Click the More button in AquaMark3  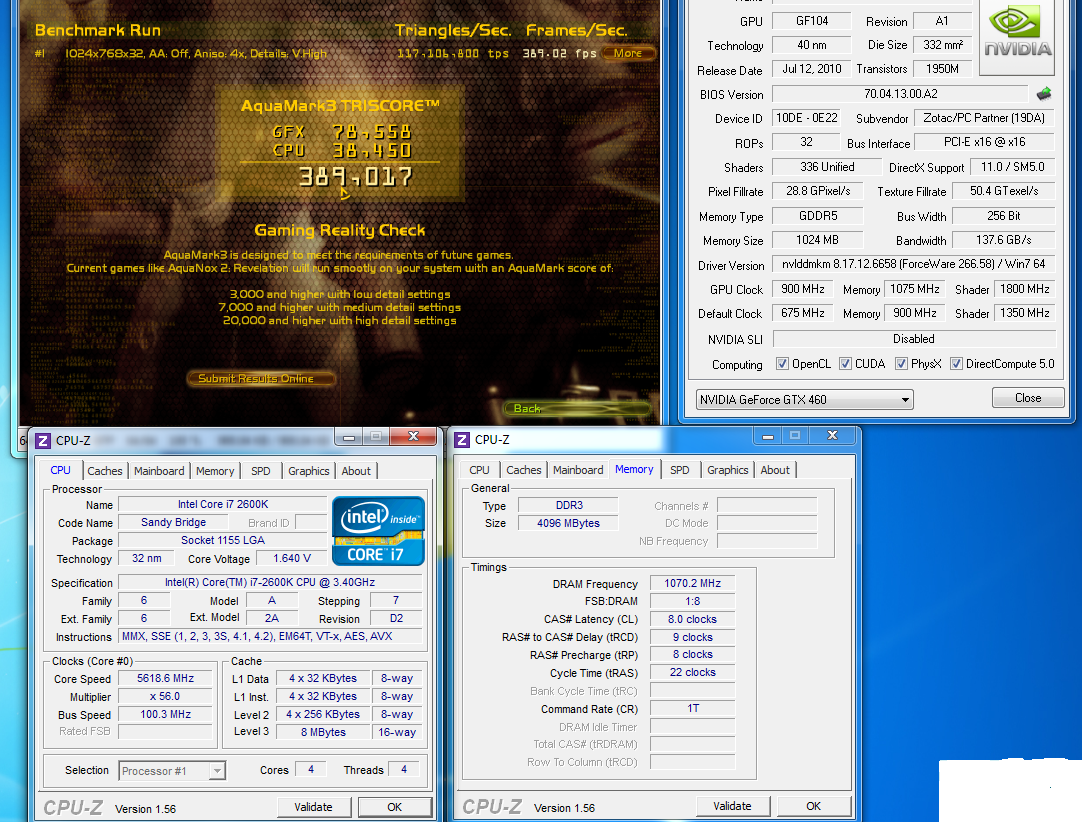(x=628, y=53)
